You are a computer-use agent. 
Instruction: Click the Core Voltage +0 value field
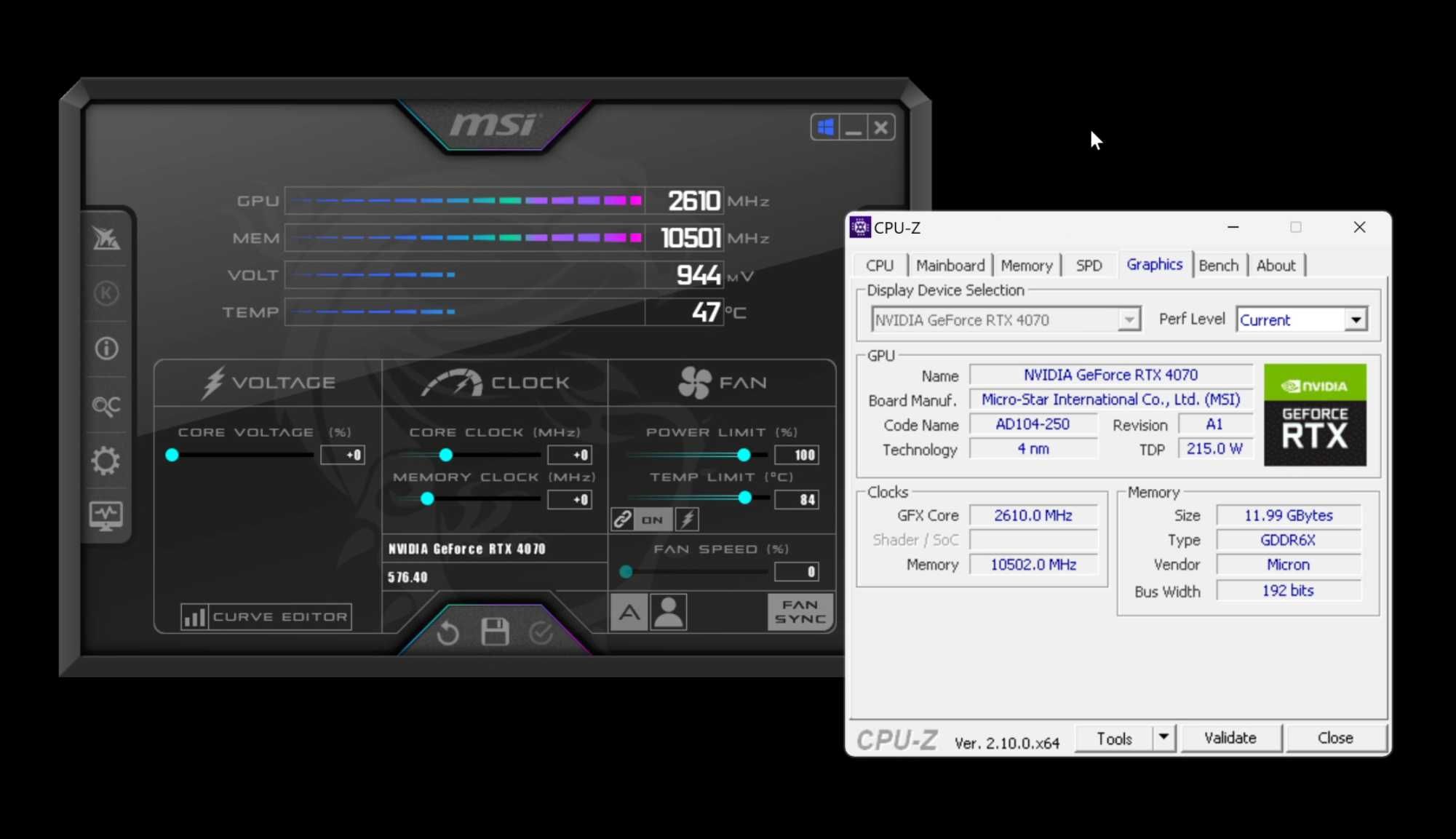point(343,456)
